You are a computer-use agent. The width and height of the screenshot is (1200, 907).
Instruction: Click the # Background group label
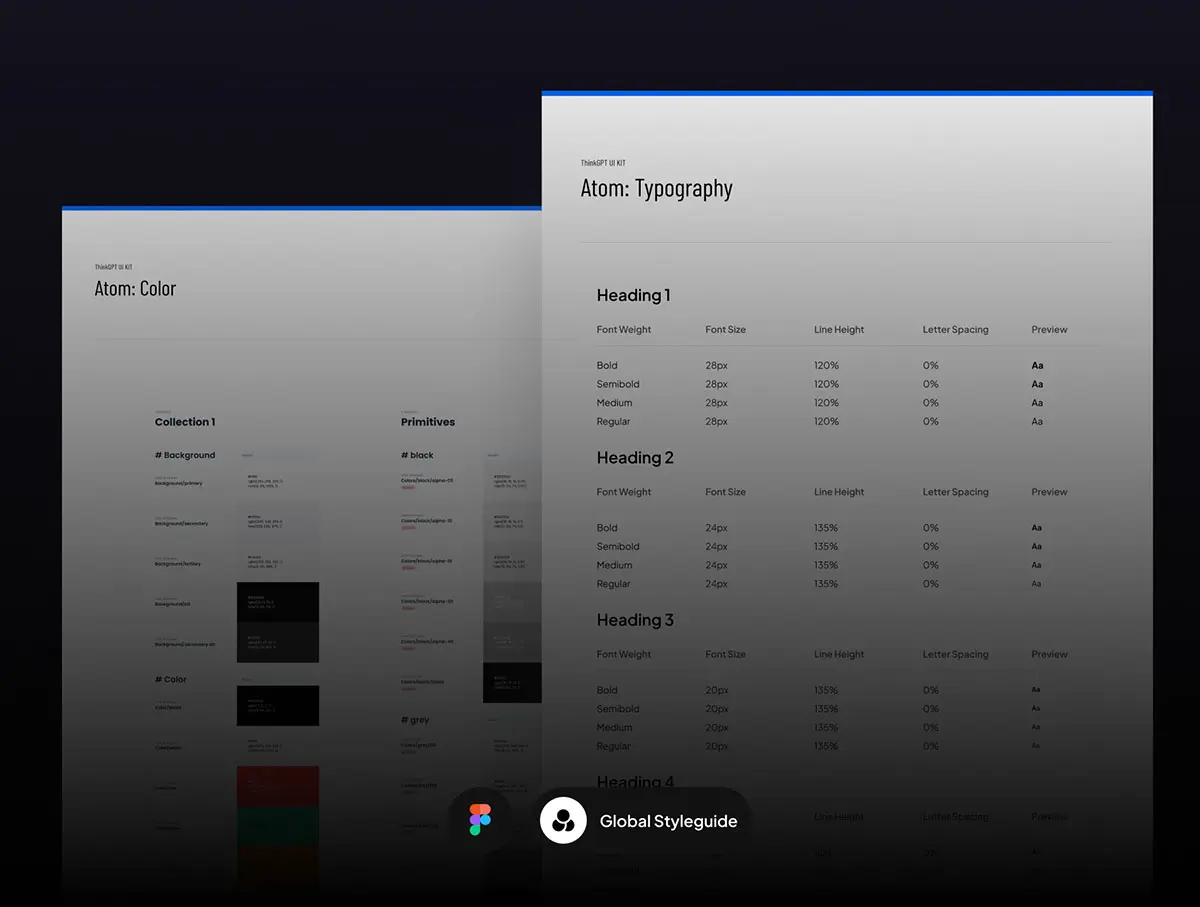(x=185, y=455)
